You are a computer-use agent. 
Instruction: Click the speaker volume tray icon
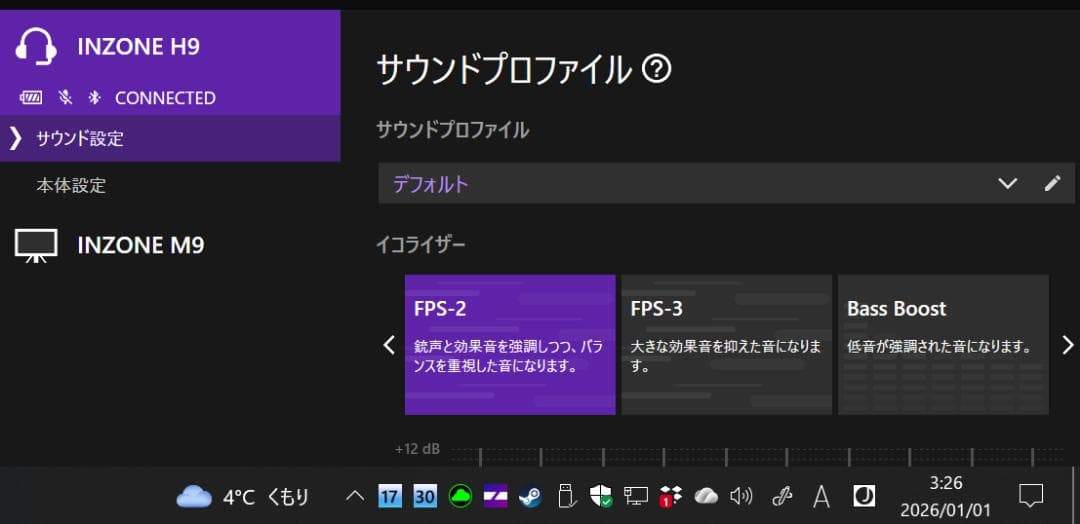tap(741, 496)
